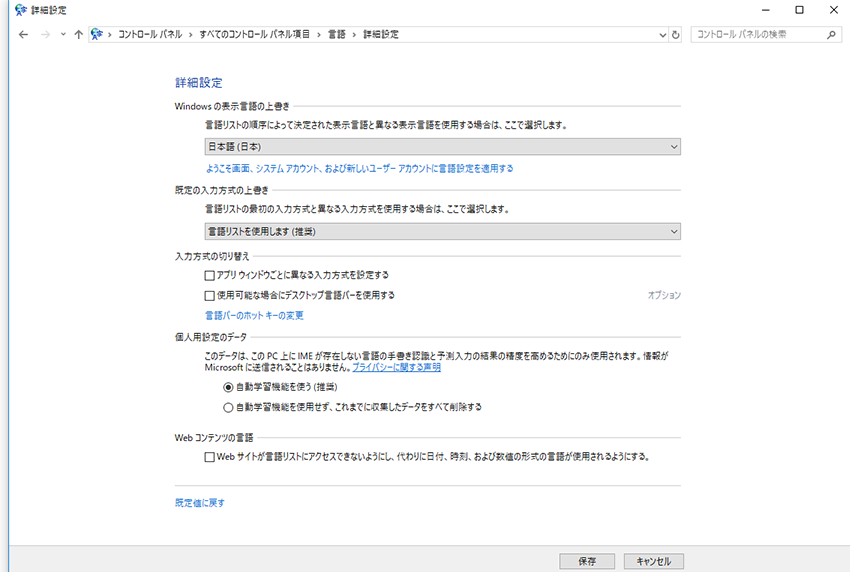This screenshot has height=572, width=850.
Task: Select 自動学習機能を使用せず delete data option
Action: 229,407
